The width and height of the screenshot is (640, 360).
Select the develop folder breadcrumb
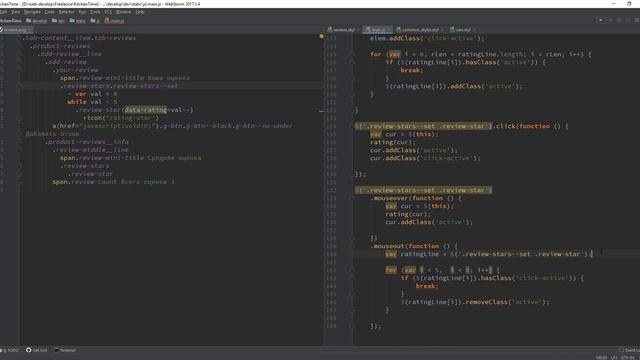tap(37, 21)
